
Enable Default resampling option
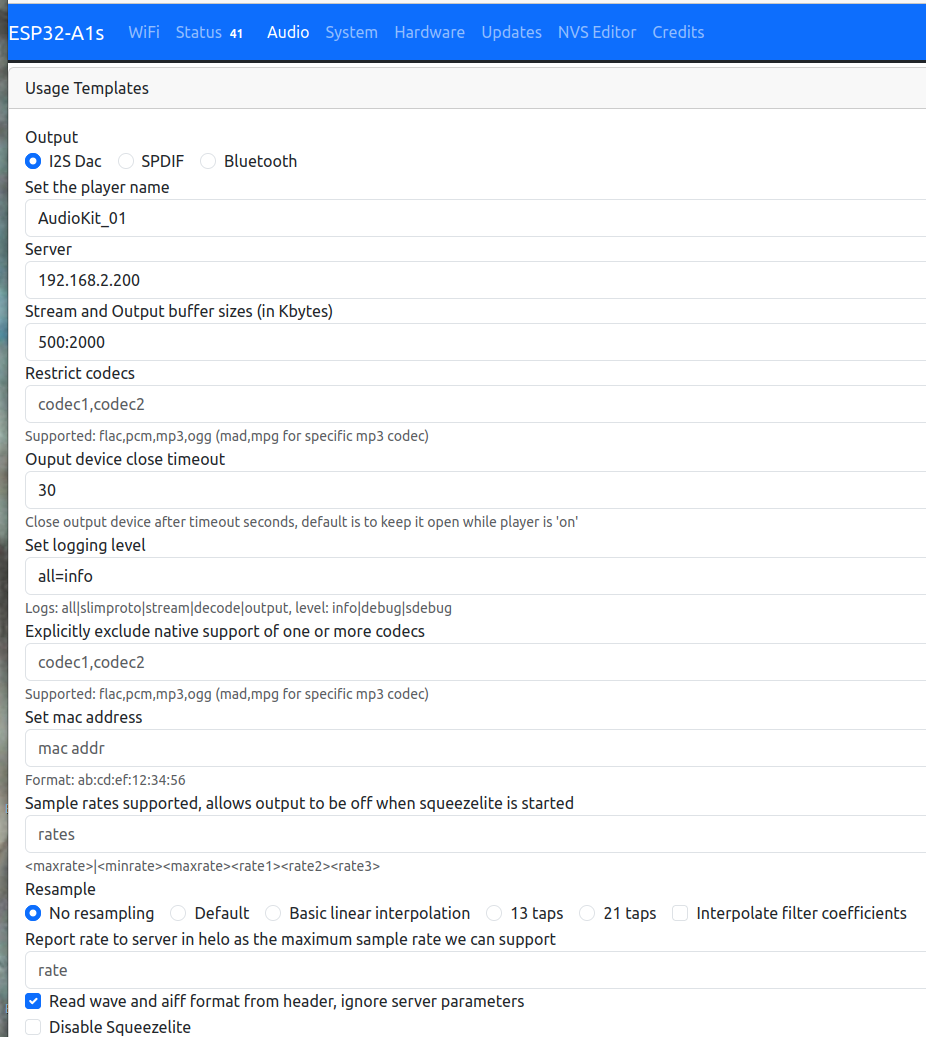179,913
